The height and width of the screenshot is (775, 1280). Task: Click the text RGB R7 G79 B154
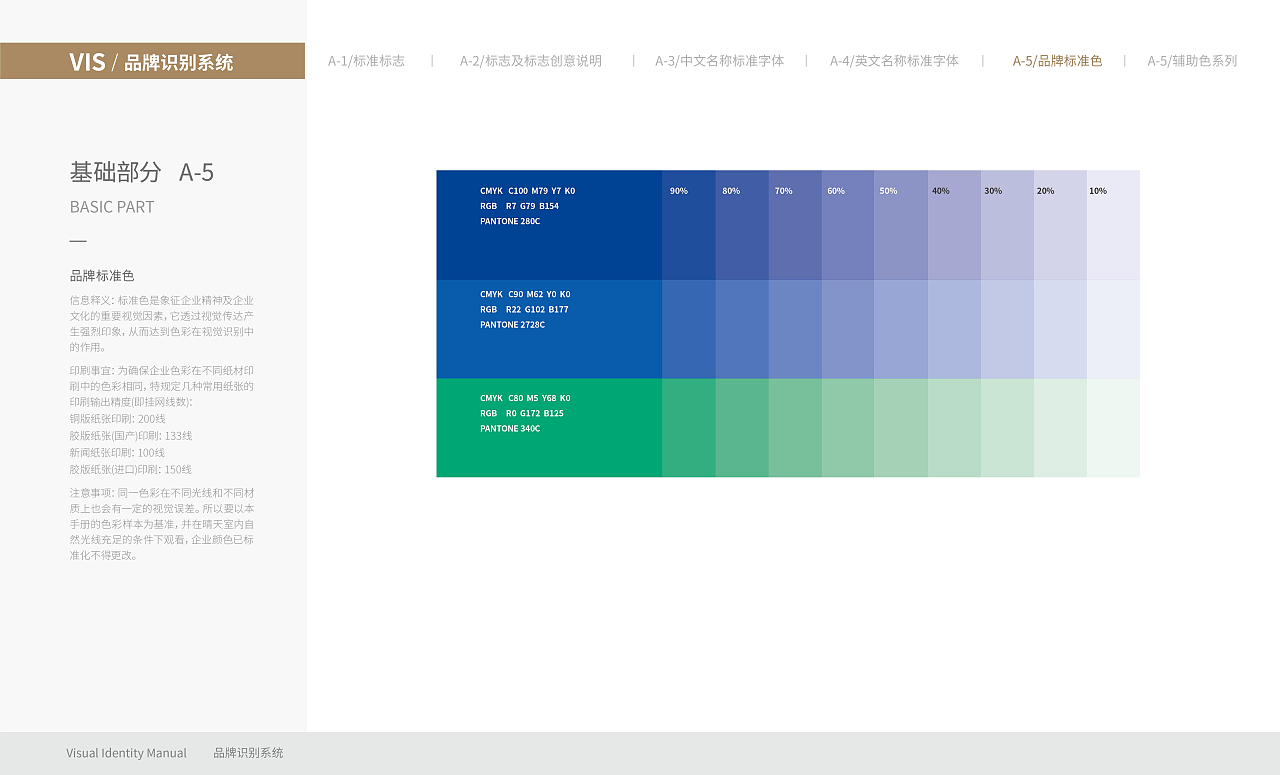pos(519,206)
